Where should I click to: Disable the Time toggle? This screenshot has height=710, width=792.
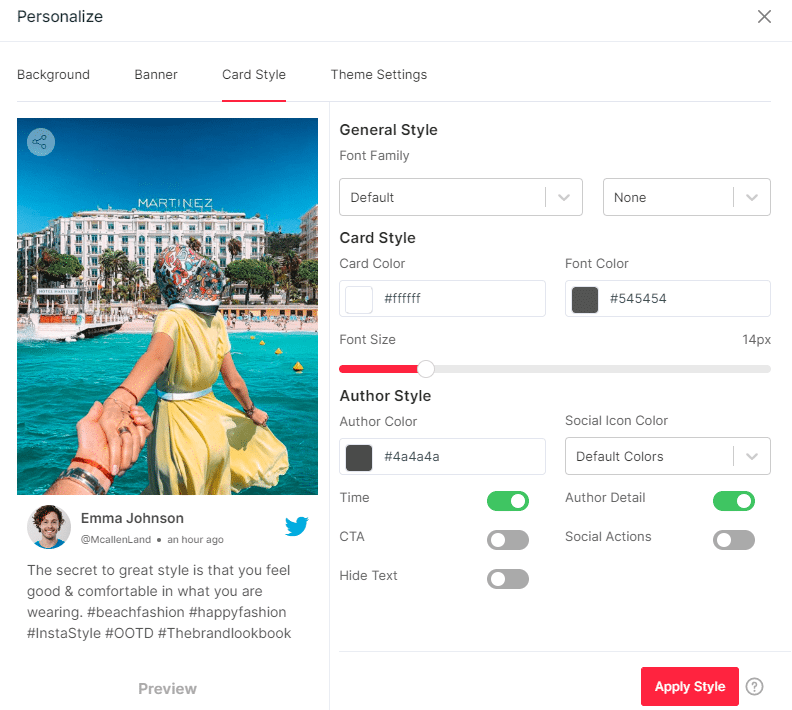point(507,501)
